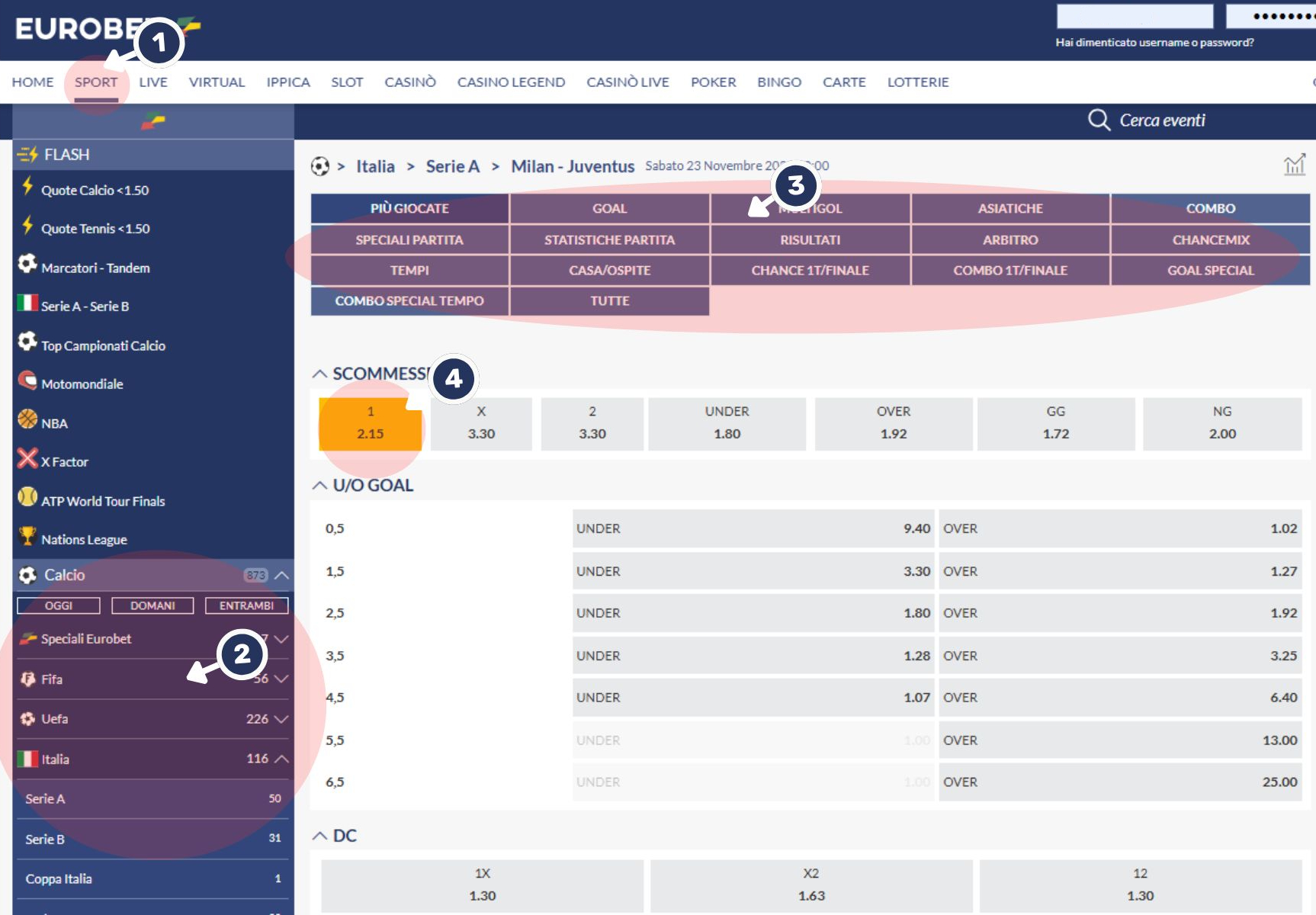This screenshot has width=1316, height=915.
Task: Click the Marcatori - Tandem soccer ball icon
Action: pos(27,267)
